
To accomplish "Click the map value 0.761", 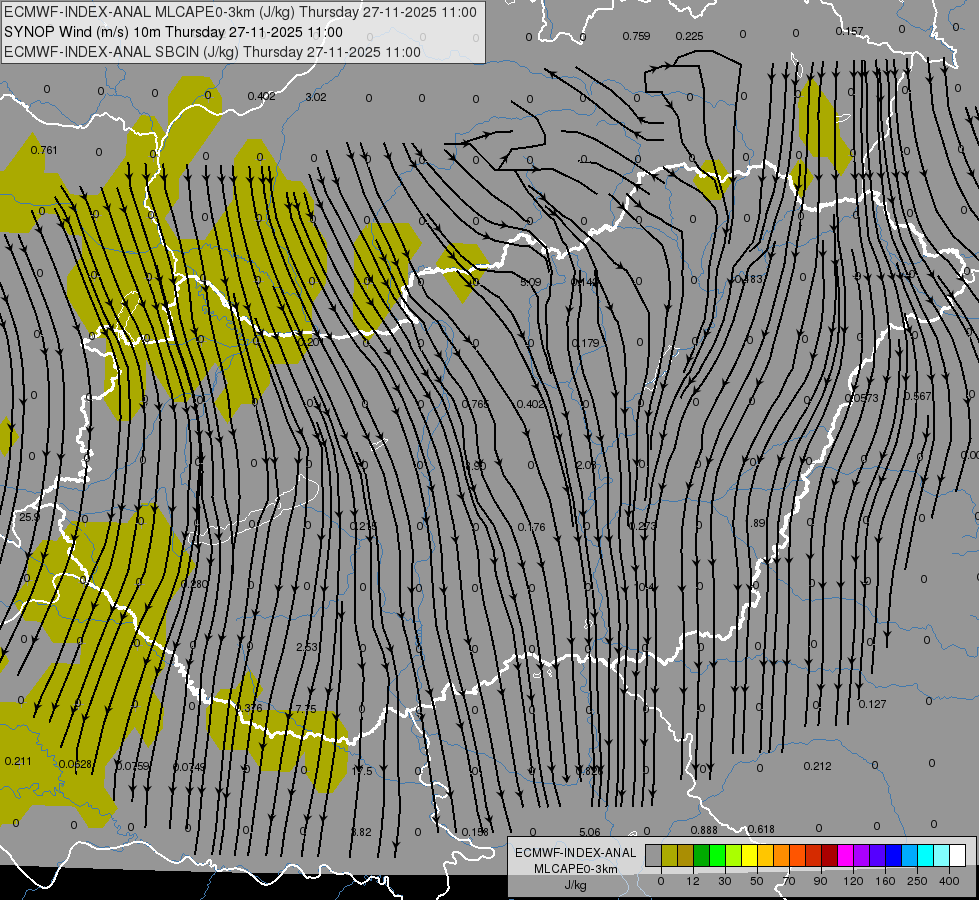I will click(44, 150).
